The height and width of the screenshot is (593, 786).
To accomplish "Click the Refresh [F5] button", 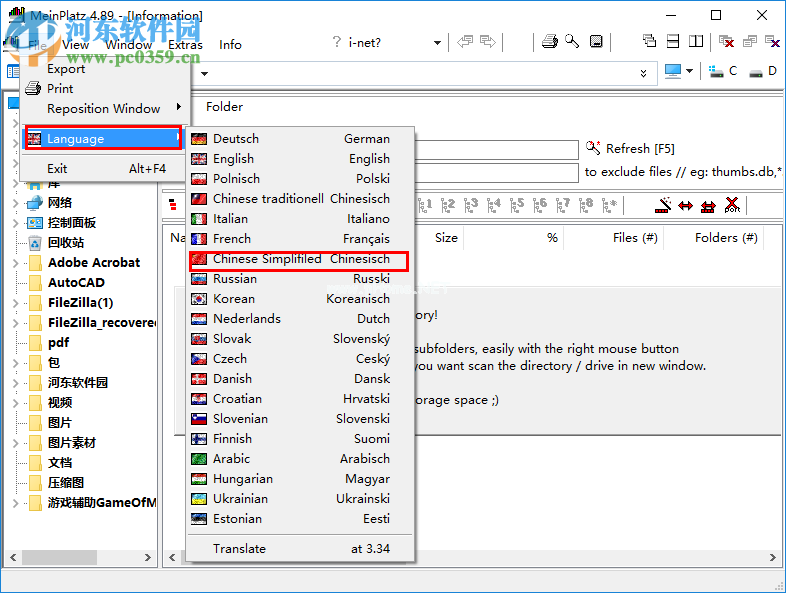I will pyautogui.click(x=630, y=149).
